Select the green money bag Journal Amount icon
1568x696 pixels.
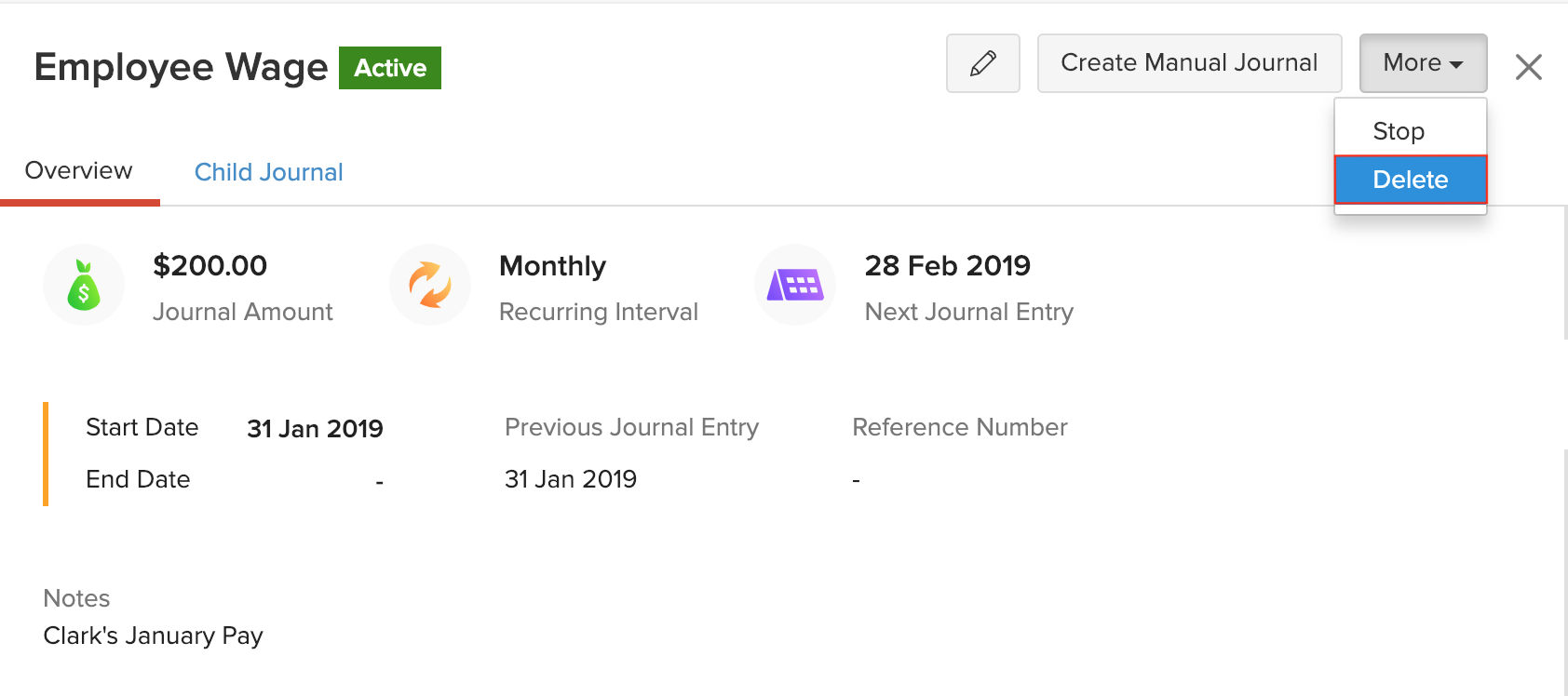(84, 285)
